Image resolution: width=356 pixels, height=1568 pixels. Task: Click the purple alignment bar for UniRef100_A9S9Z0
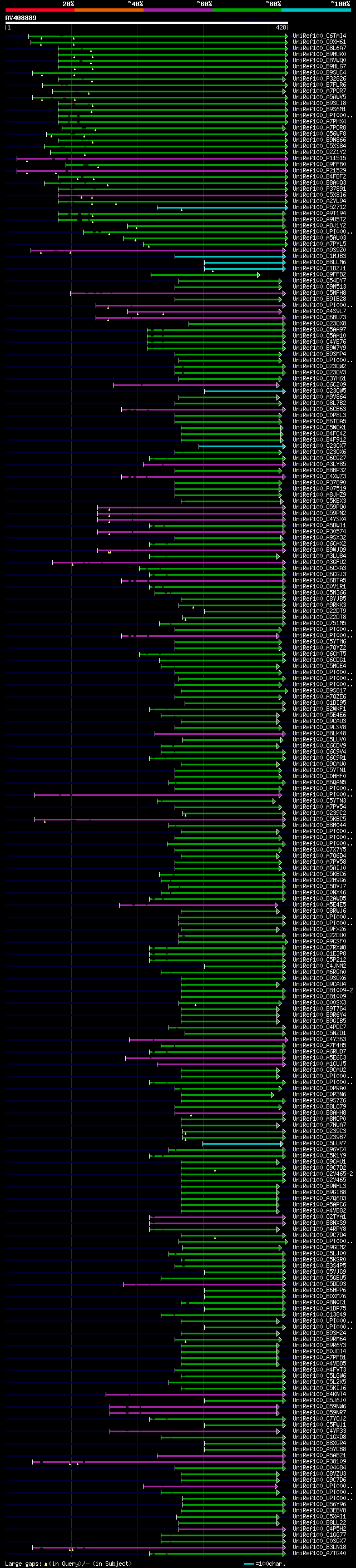[158, 250]
